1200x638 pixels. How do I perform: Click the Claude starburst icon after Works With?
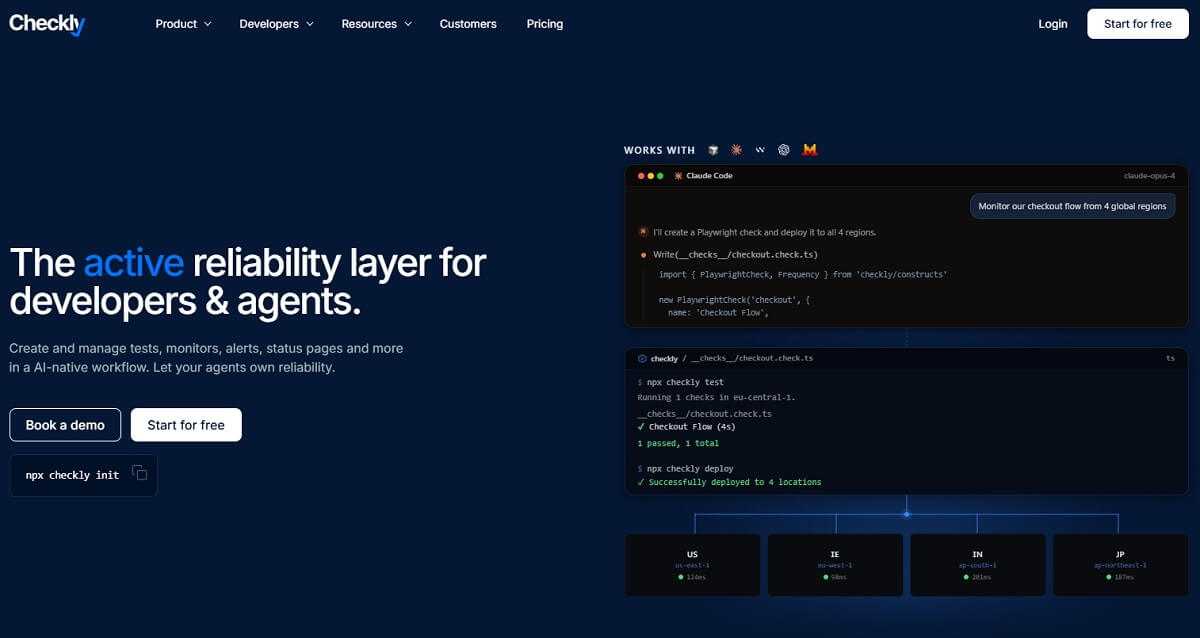[x=736, y=150]
